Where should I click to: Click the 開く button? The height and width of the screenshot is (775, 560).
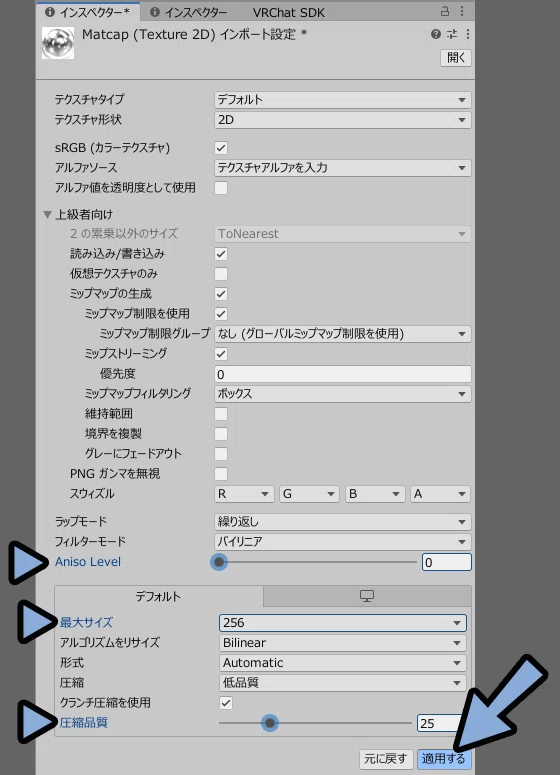coord(456,57)
